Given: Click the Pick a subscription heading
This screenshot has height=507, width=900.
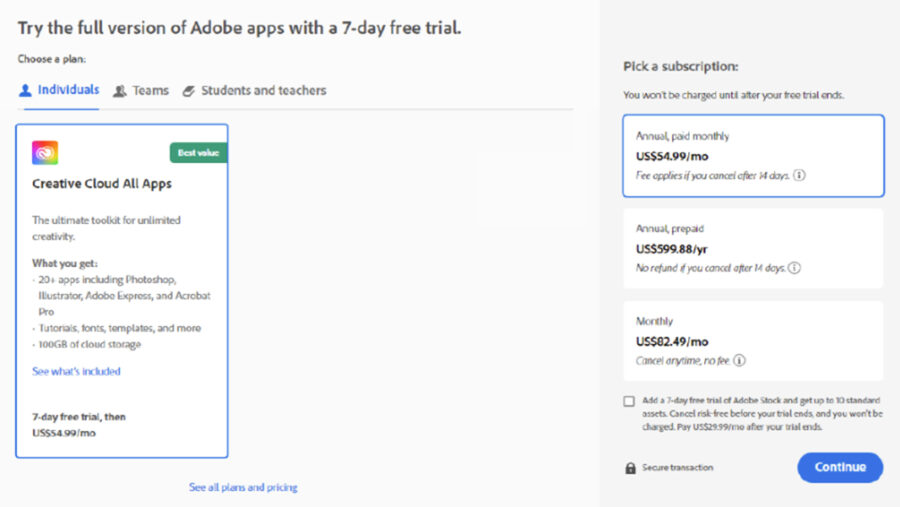Looking at the screenshot, I should coord(681,67).
